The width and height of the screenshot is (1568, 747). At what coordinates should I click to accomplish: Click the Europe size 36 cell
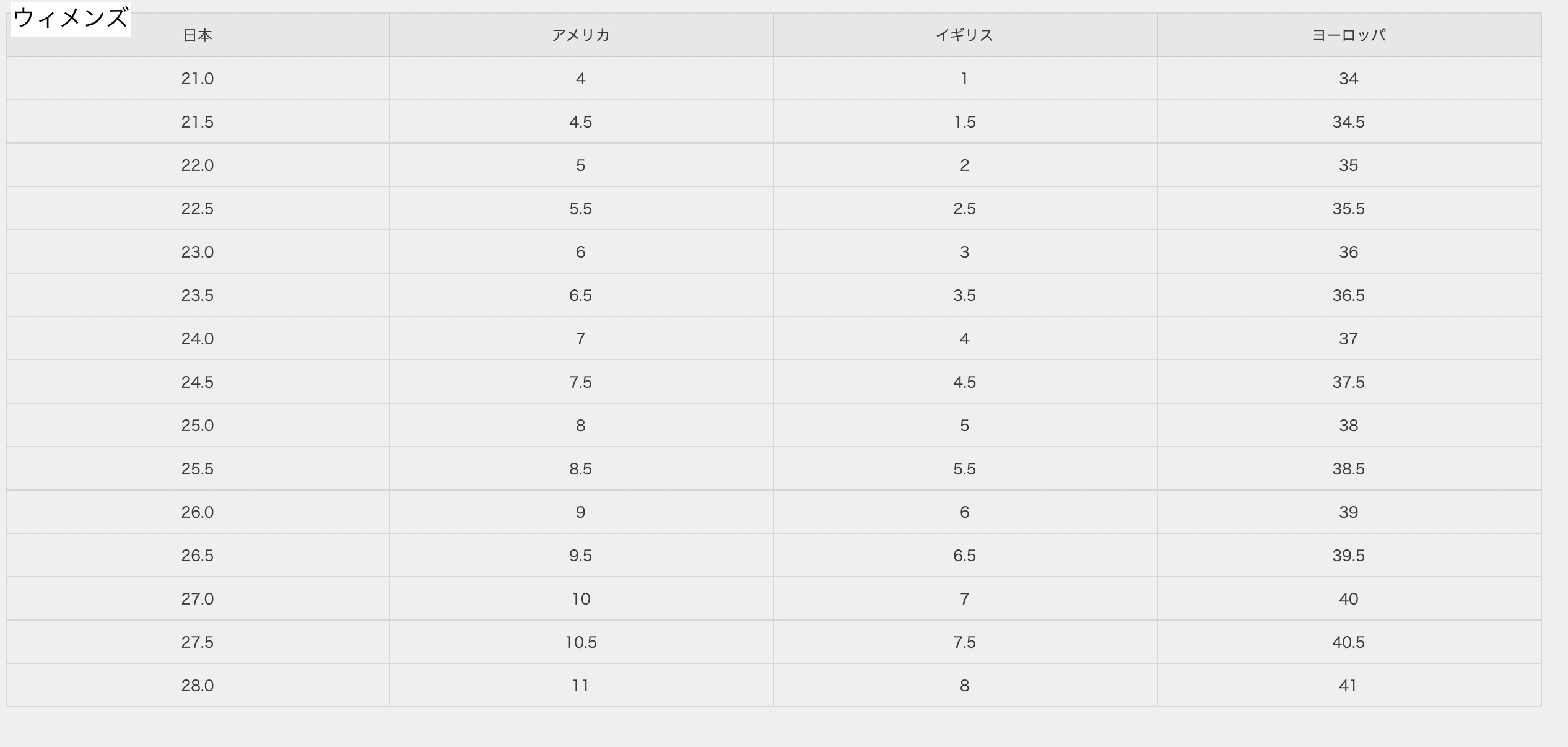(x=1349, y=252)
